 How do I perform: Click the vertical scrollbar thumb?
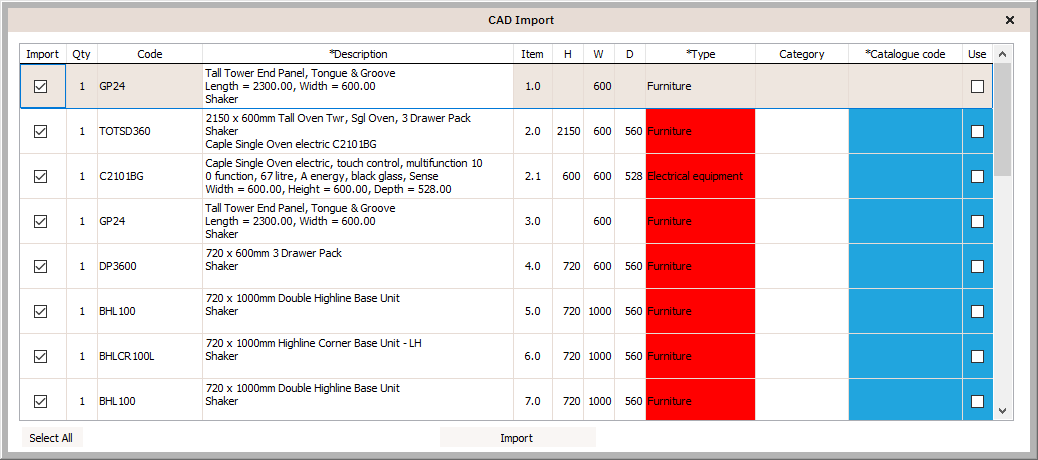[1001, 119]
